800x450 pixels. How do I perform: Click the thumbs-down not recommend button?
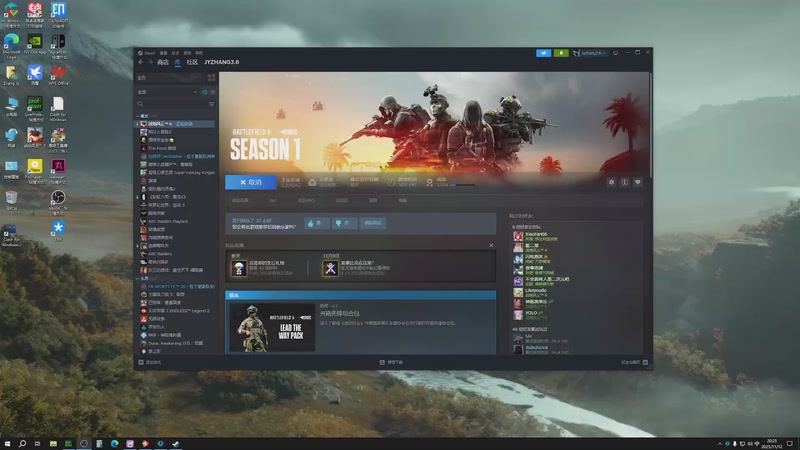point(344,223)
